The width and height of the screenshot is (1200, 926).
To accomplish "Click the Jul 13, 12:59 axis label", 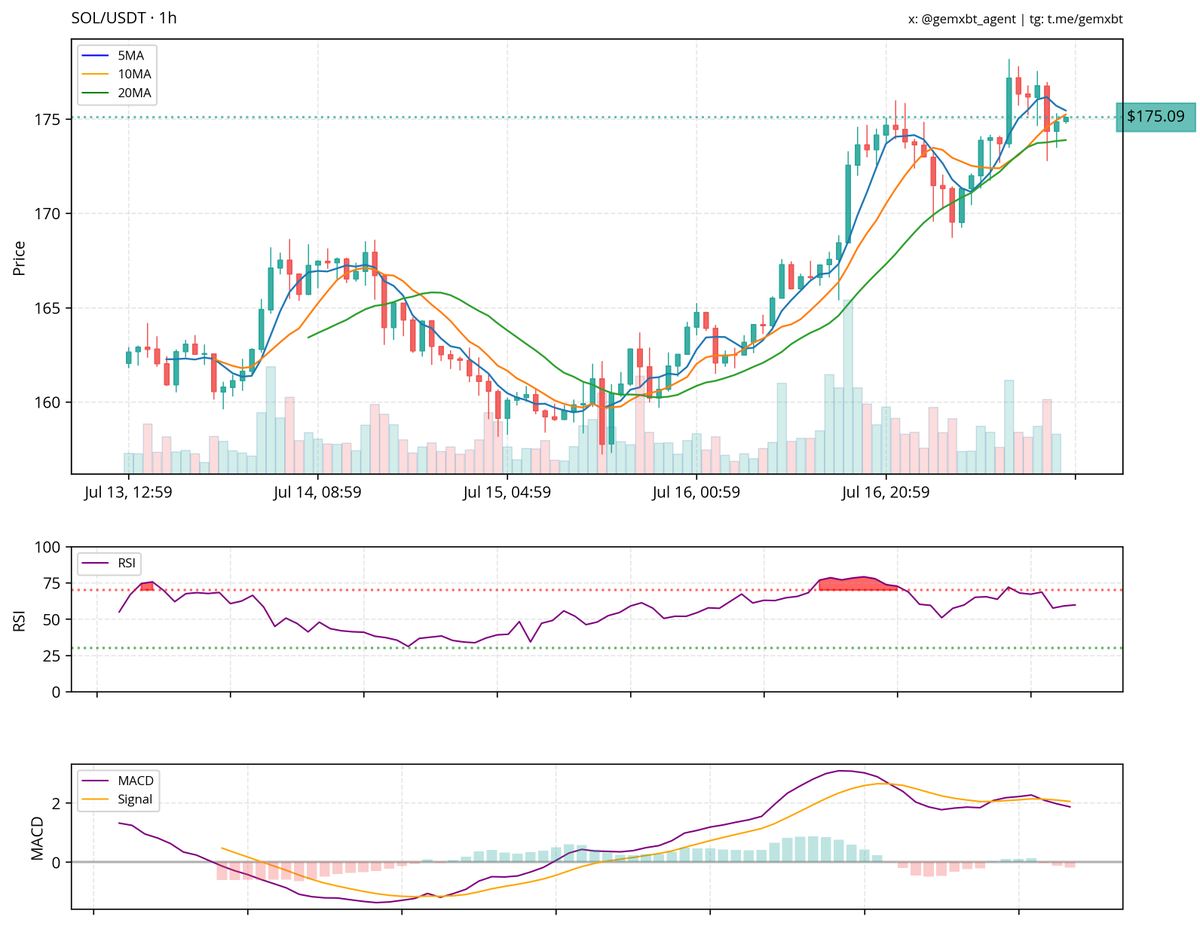I will pyautogui.click(x=129, y=492).
